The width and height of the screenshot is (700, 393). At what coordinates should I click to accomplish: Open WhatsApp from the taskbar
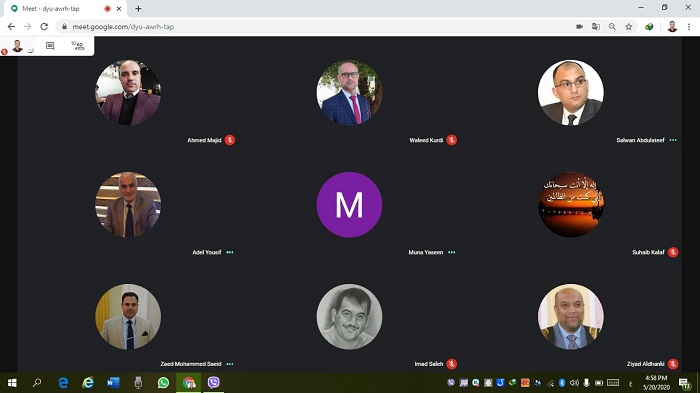163,383
